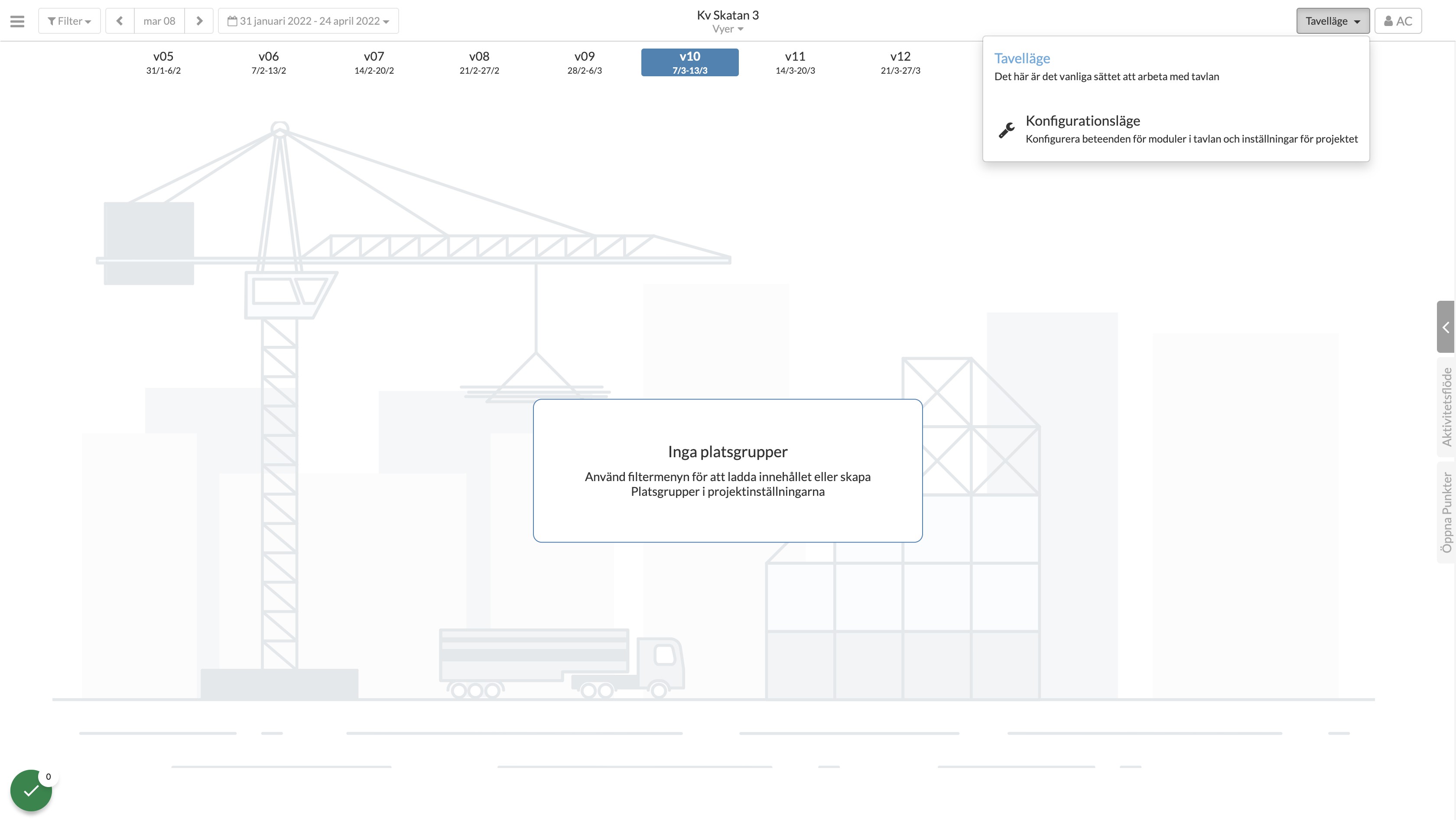Click the green checkmark round button
Image resolution: width=1456 pixels, height=820 pixels.
31,790
